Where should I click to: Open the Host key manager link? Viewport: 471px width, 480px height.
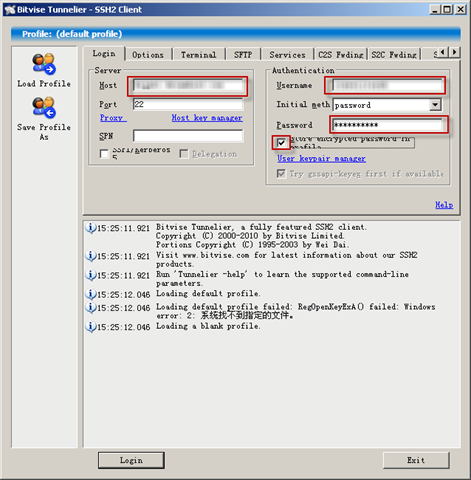(x=207, y=118)
